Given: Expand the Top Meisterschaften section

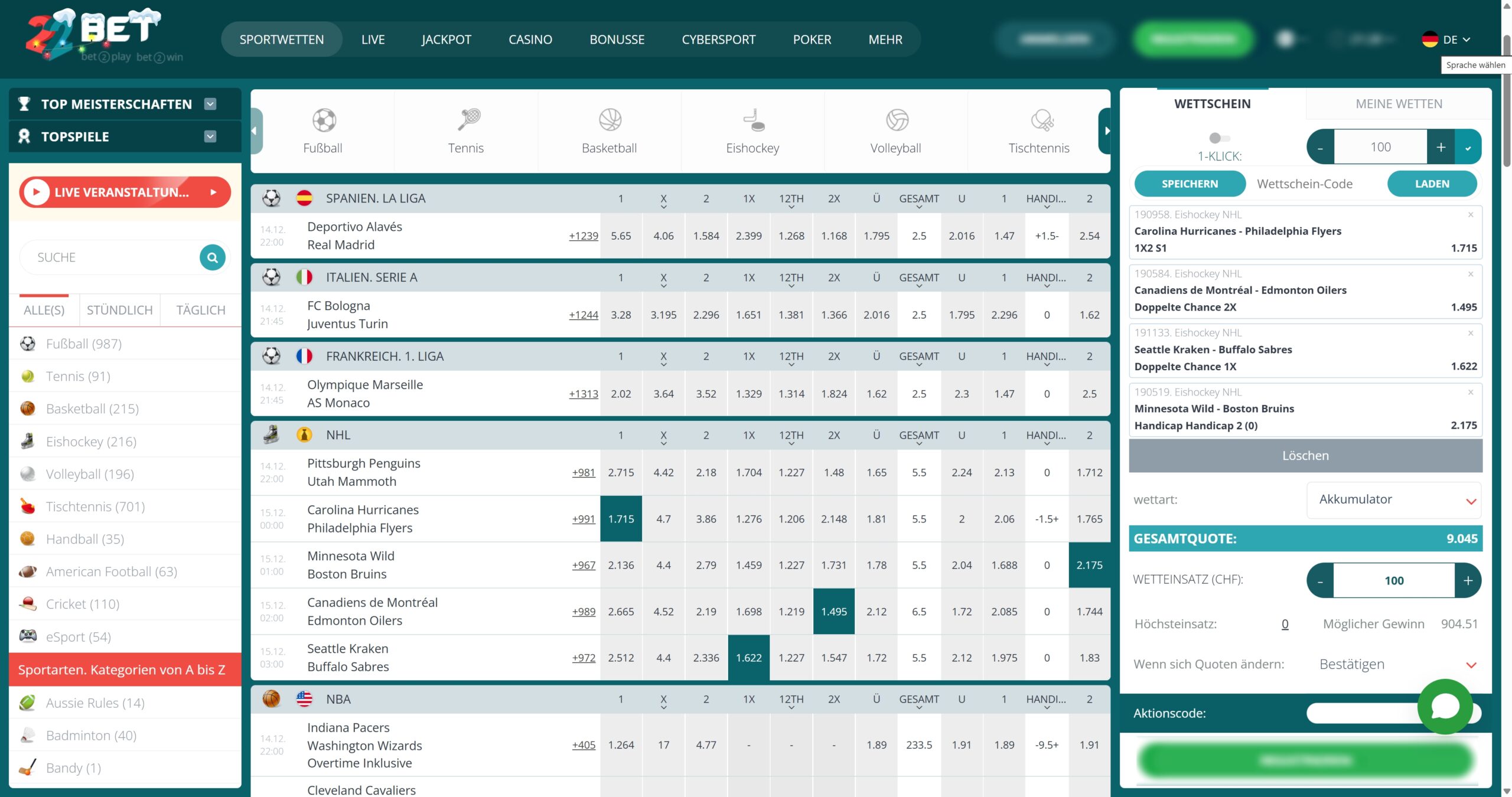Looking at the screenshot, I should (x=210, y=104).
